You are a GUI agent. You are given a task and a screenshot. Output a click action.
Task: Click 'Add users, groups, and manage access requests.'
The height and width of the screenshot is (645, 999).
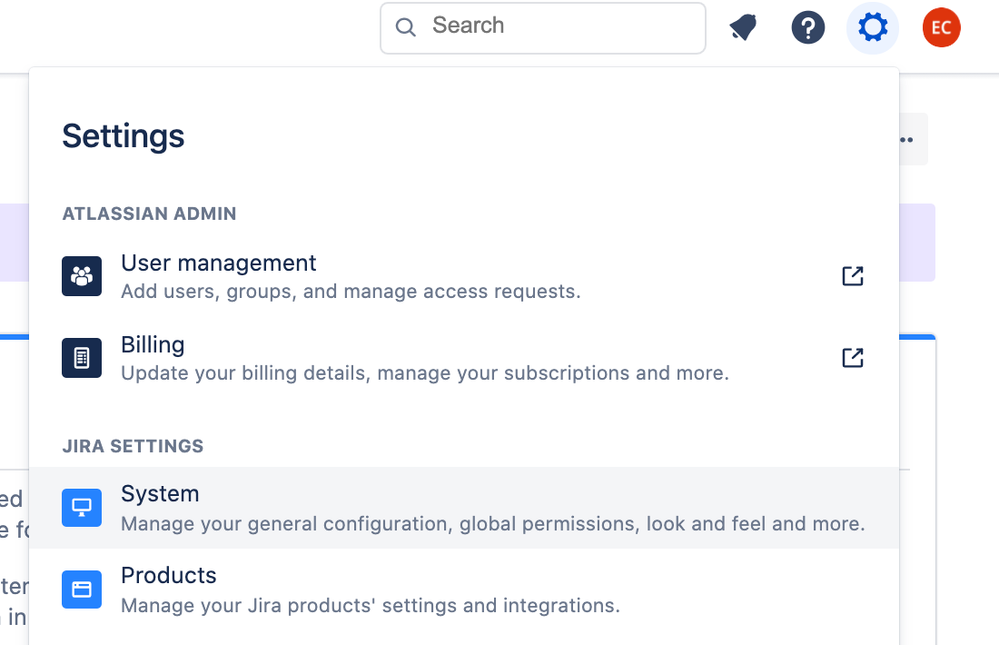(x=351, y=291)
